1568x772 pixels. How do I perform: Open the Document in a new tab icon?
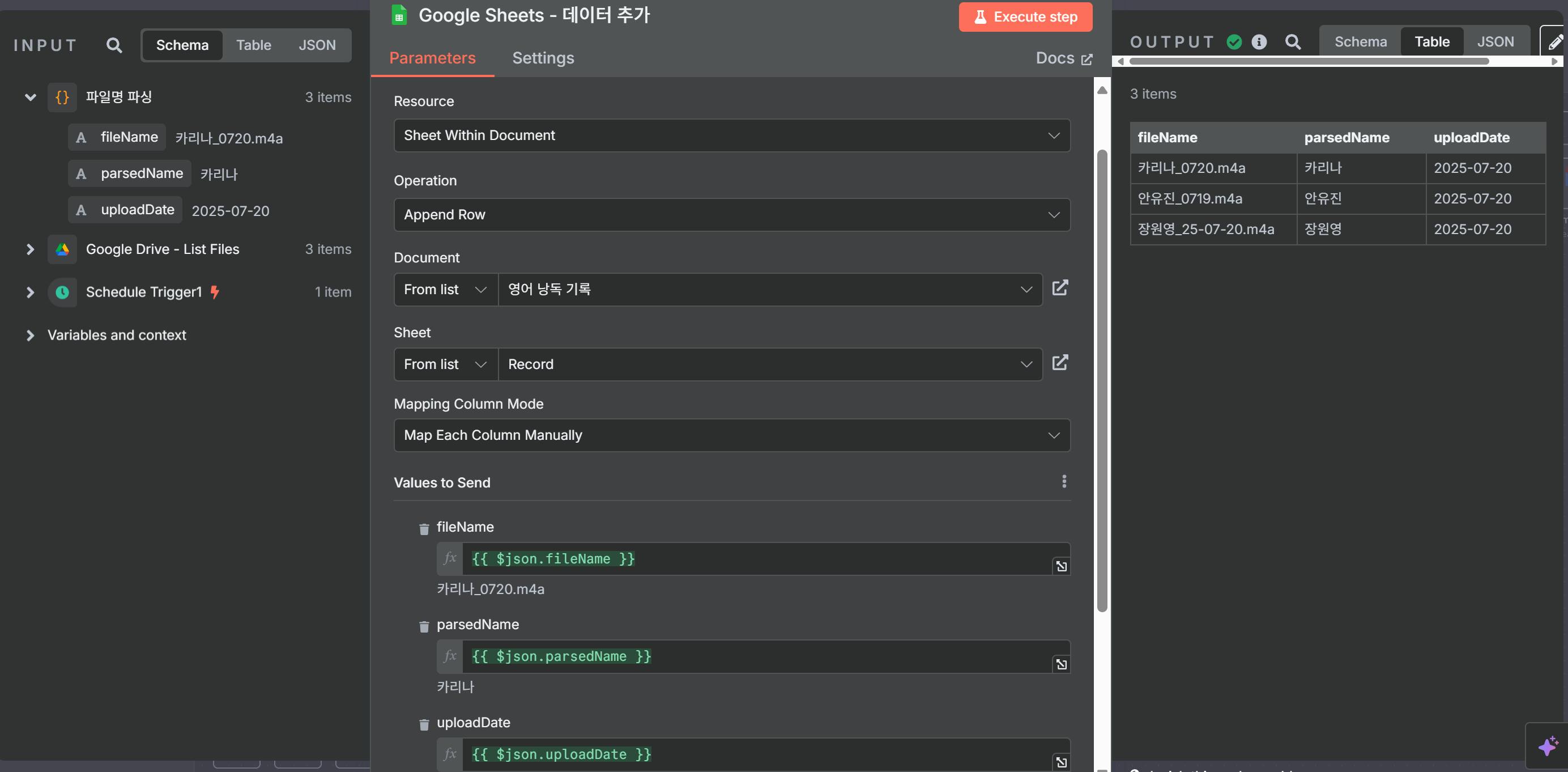pyautogui.click(x=1060, y=288)
